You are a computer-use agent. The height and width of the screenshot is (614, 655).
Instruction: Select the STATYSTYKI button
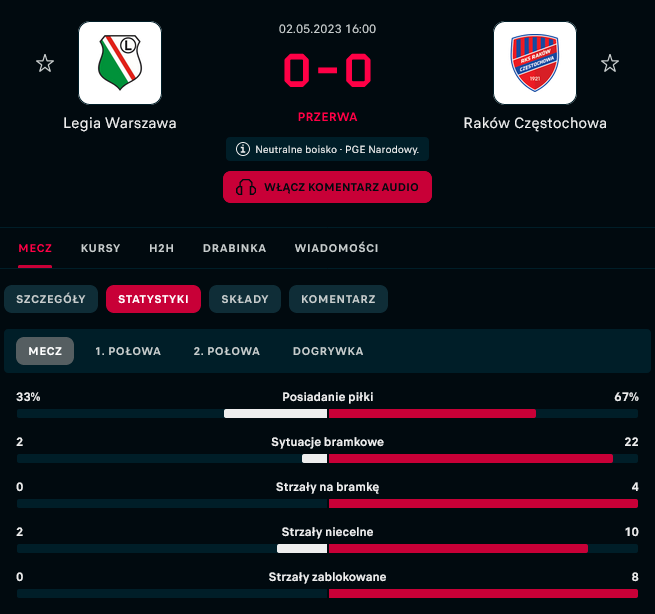(x=153, y=299)
